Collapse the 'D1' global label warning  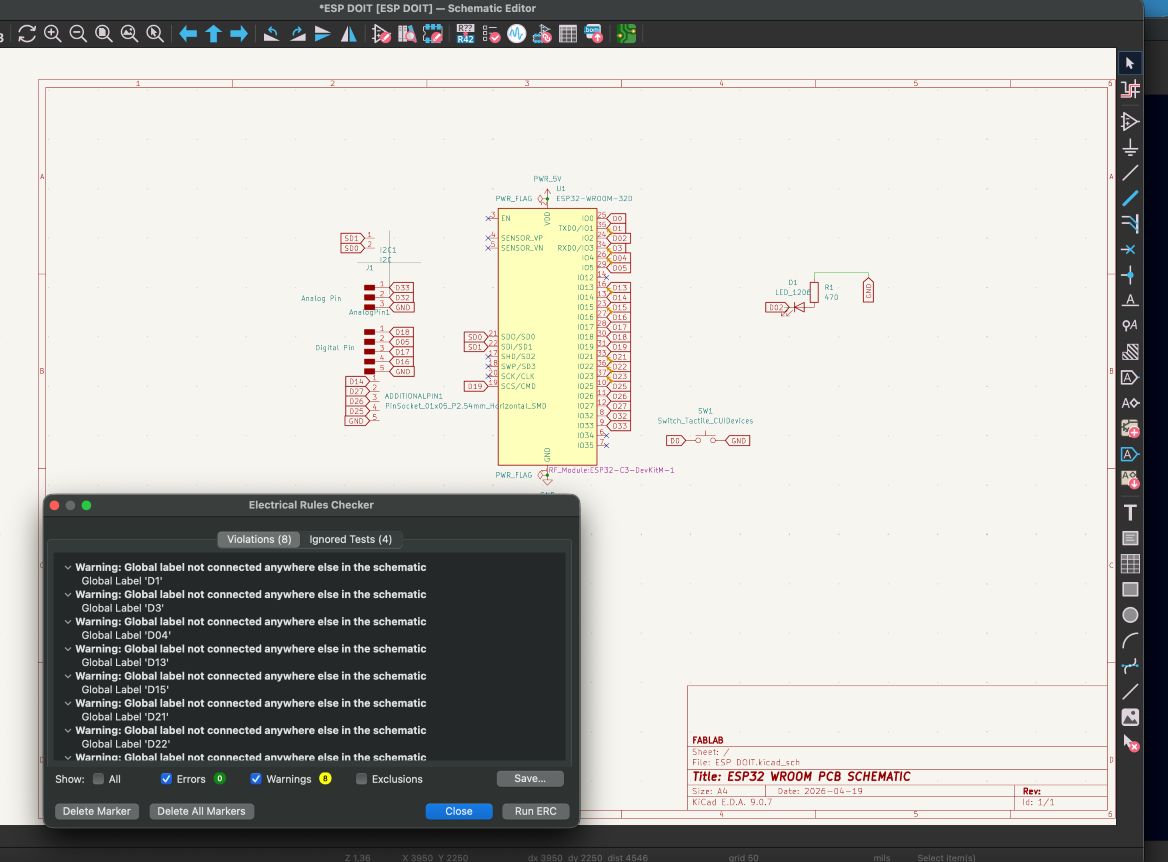(x=68, y=567)
